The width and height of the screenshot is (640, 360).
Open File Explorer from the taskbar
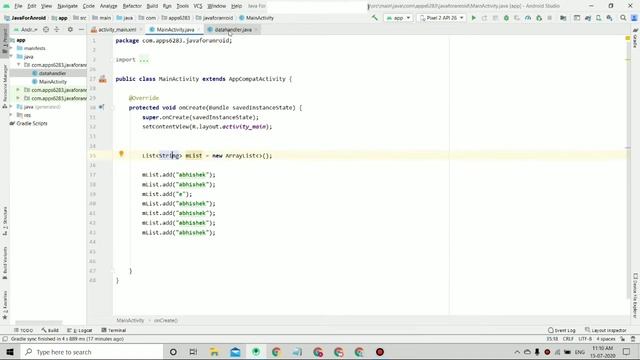point(214,352)
